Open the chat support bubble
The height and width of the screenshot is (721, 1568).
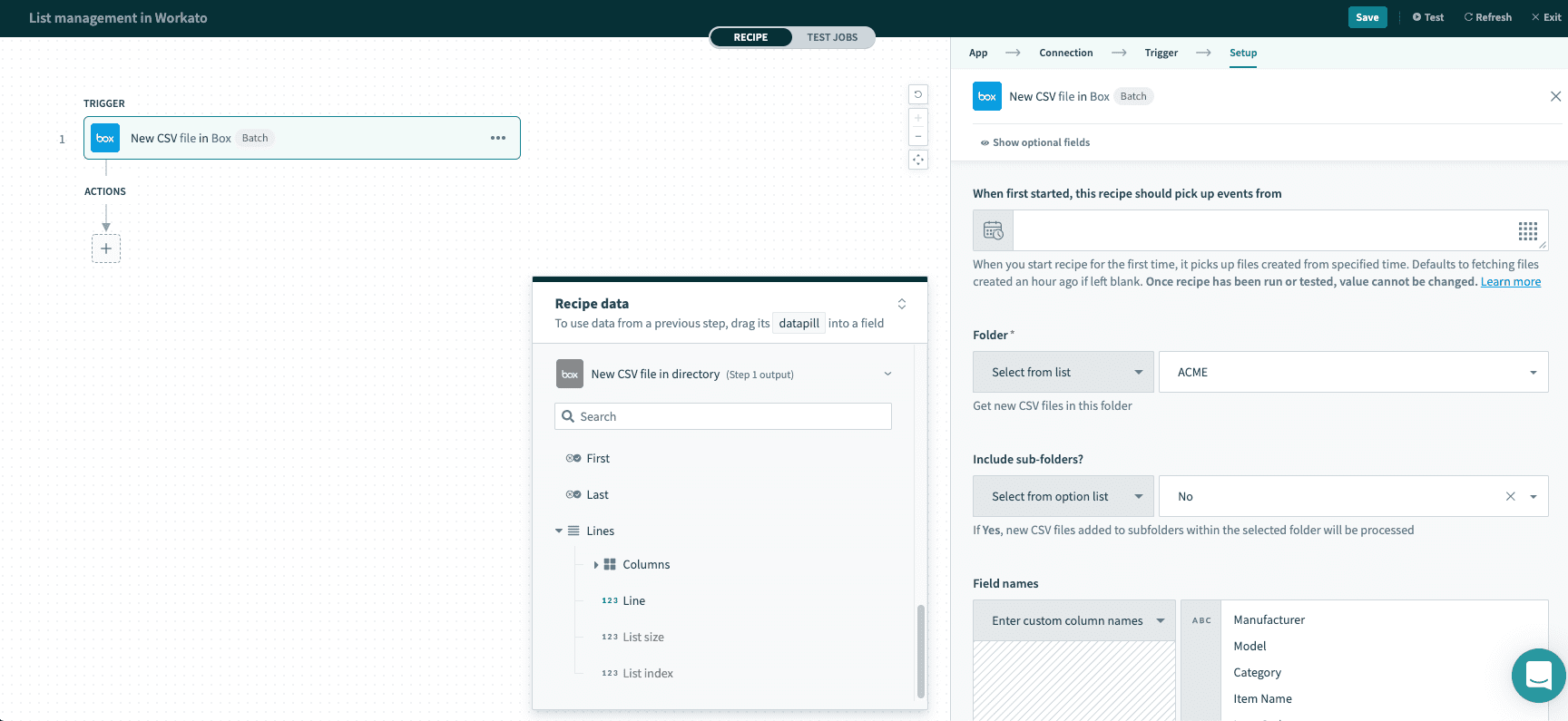point(1539,676)
